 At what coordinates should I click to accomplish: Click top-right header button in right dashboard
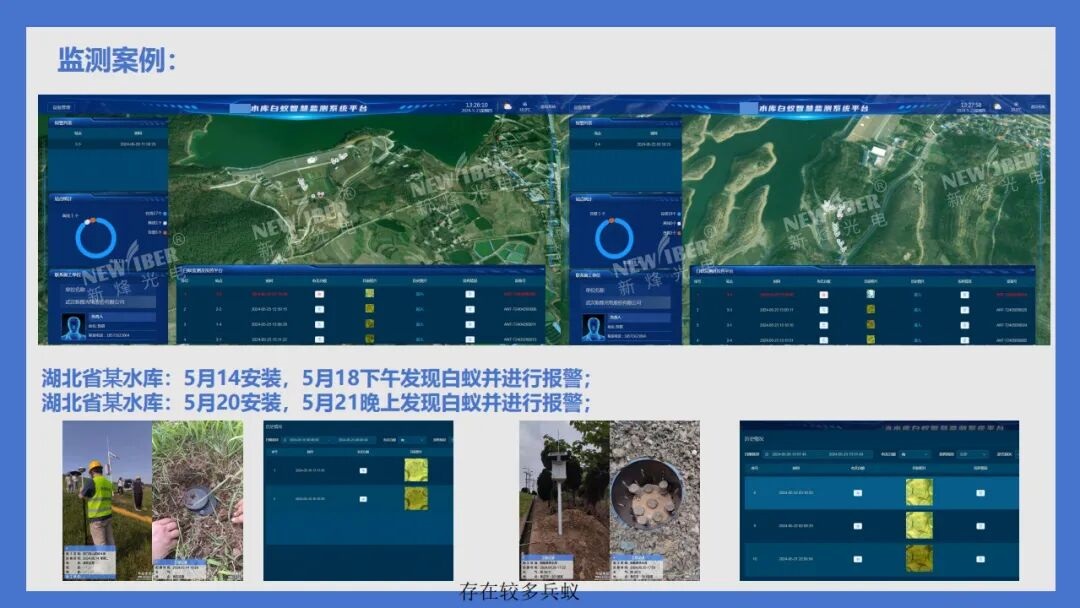tap(1035, 105)
